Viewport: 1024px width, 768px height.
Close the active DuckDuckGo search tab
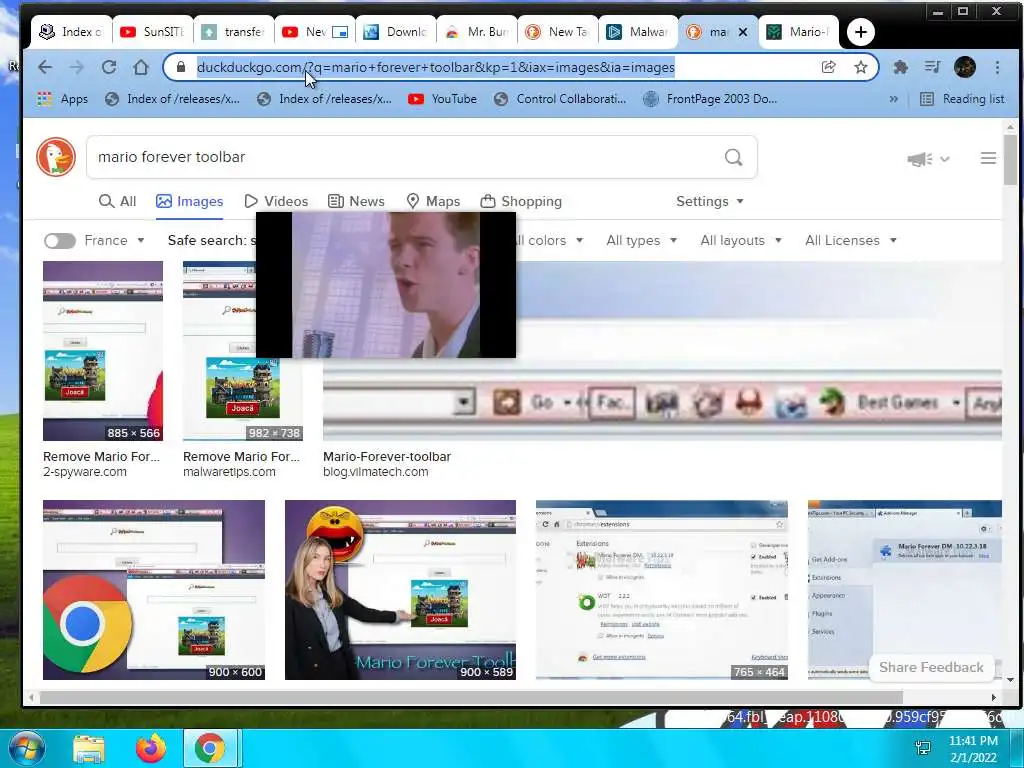click(743, 32)
